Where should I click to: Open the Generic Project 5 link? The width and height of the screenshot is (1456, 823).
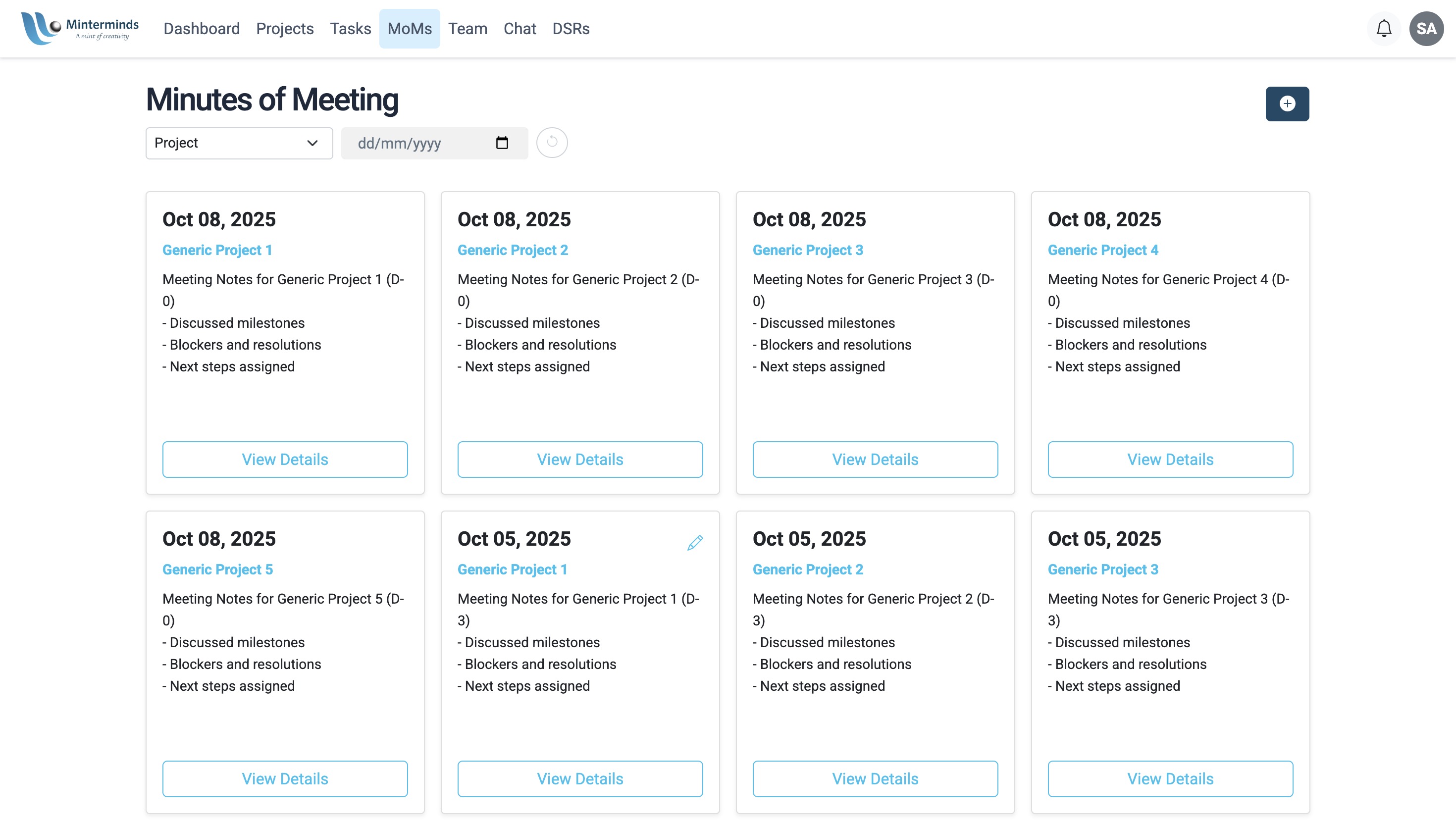[217, 569]
